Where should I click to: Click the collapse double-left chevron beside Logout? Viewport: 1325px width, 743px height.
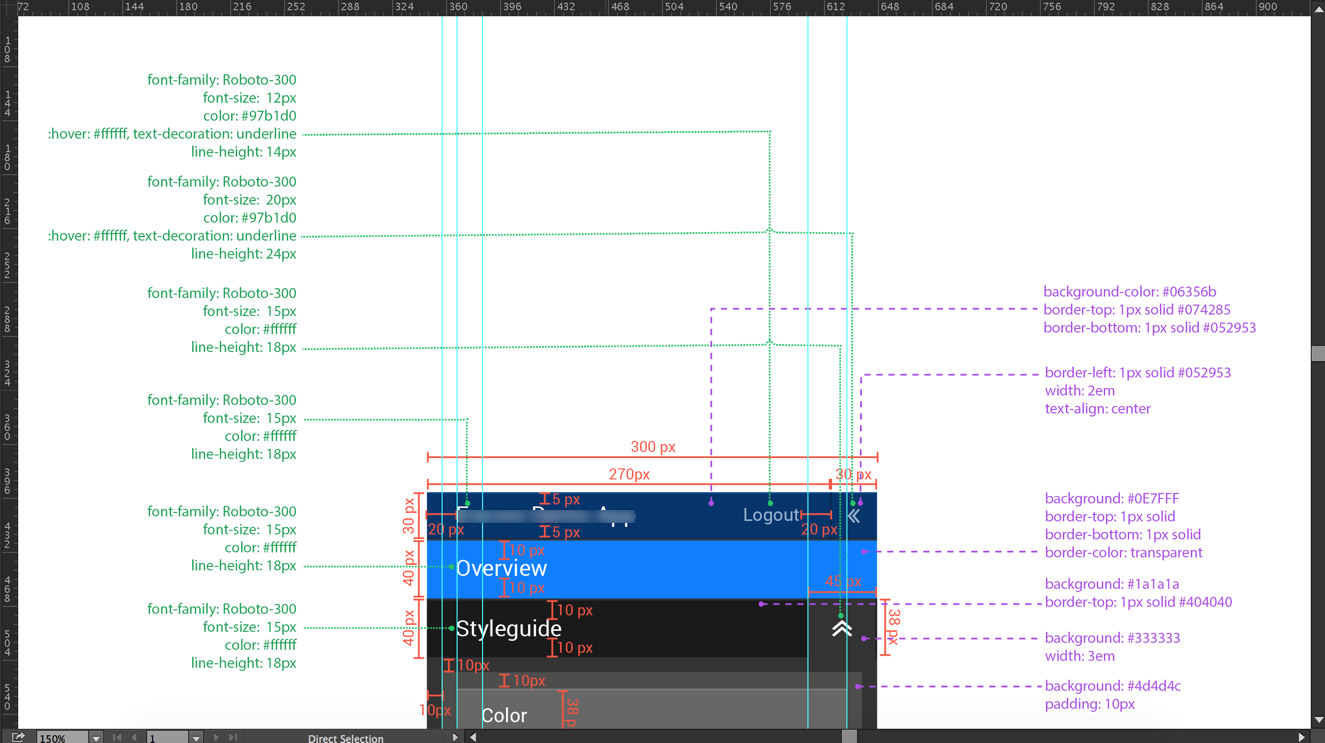(854, 516)
